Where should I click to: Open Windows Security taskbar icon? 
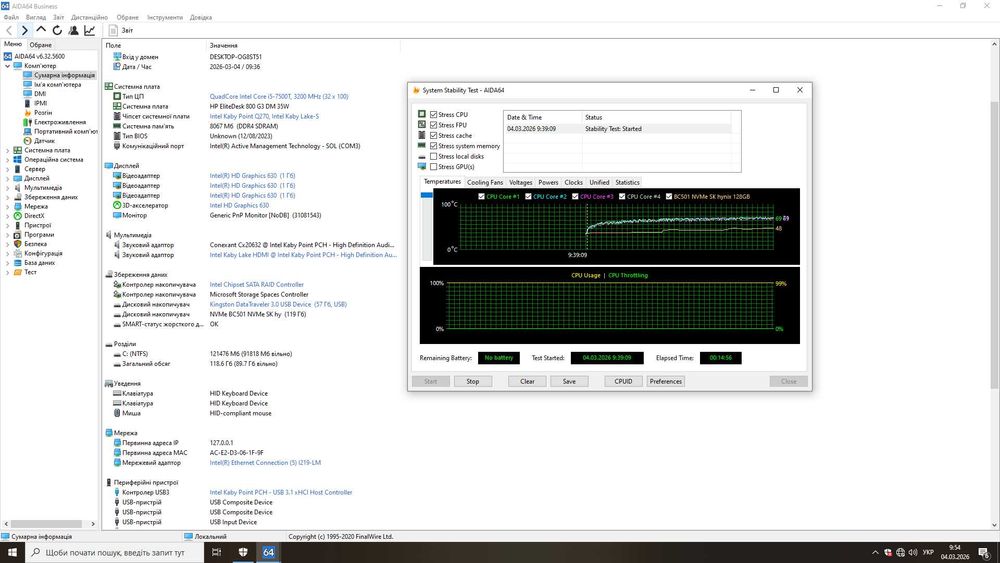click(243, 552)
